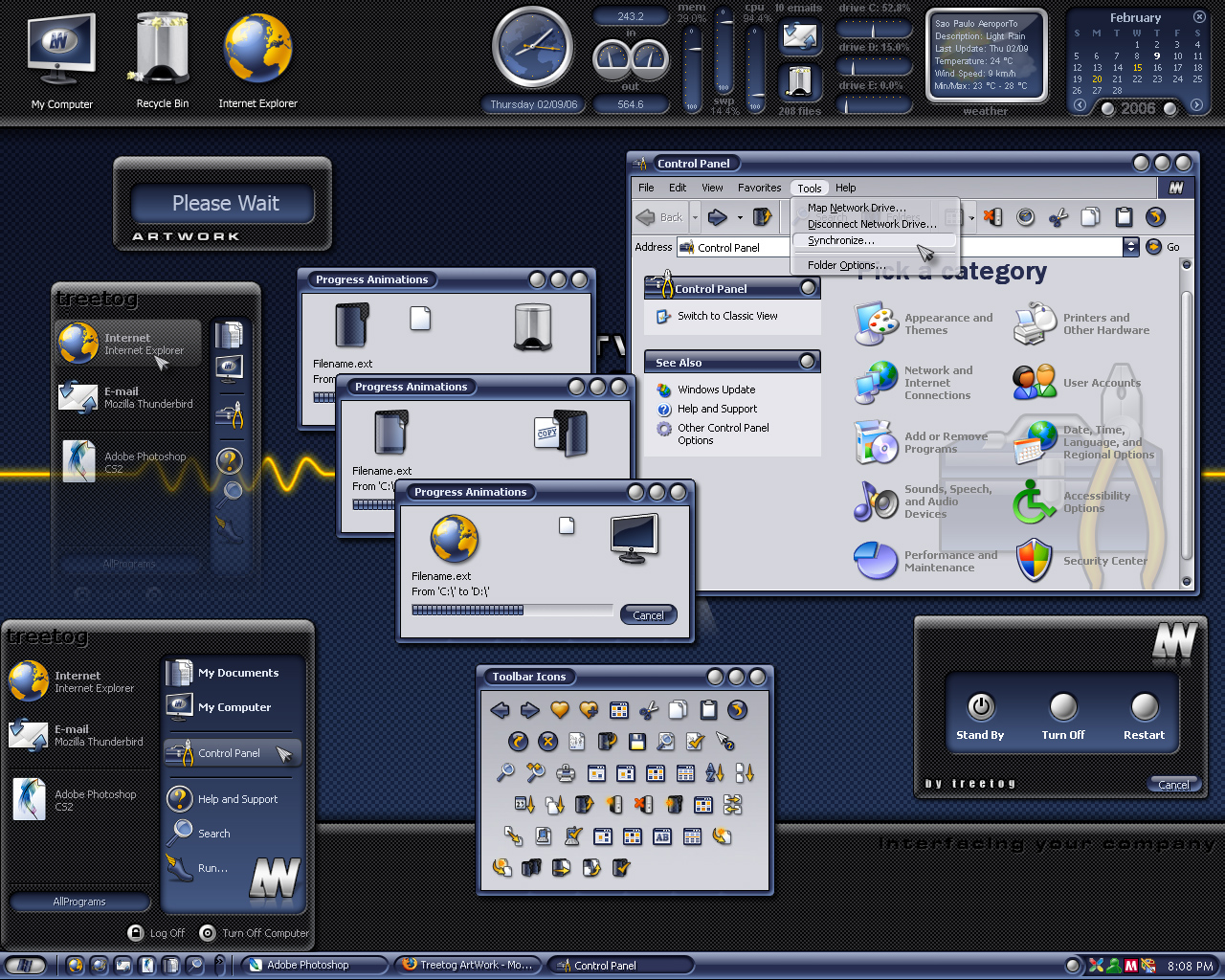Click Help question mark in compact start menu column
The height and width of the screenshot is (980, 1225).
click(x=230, y=461)
